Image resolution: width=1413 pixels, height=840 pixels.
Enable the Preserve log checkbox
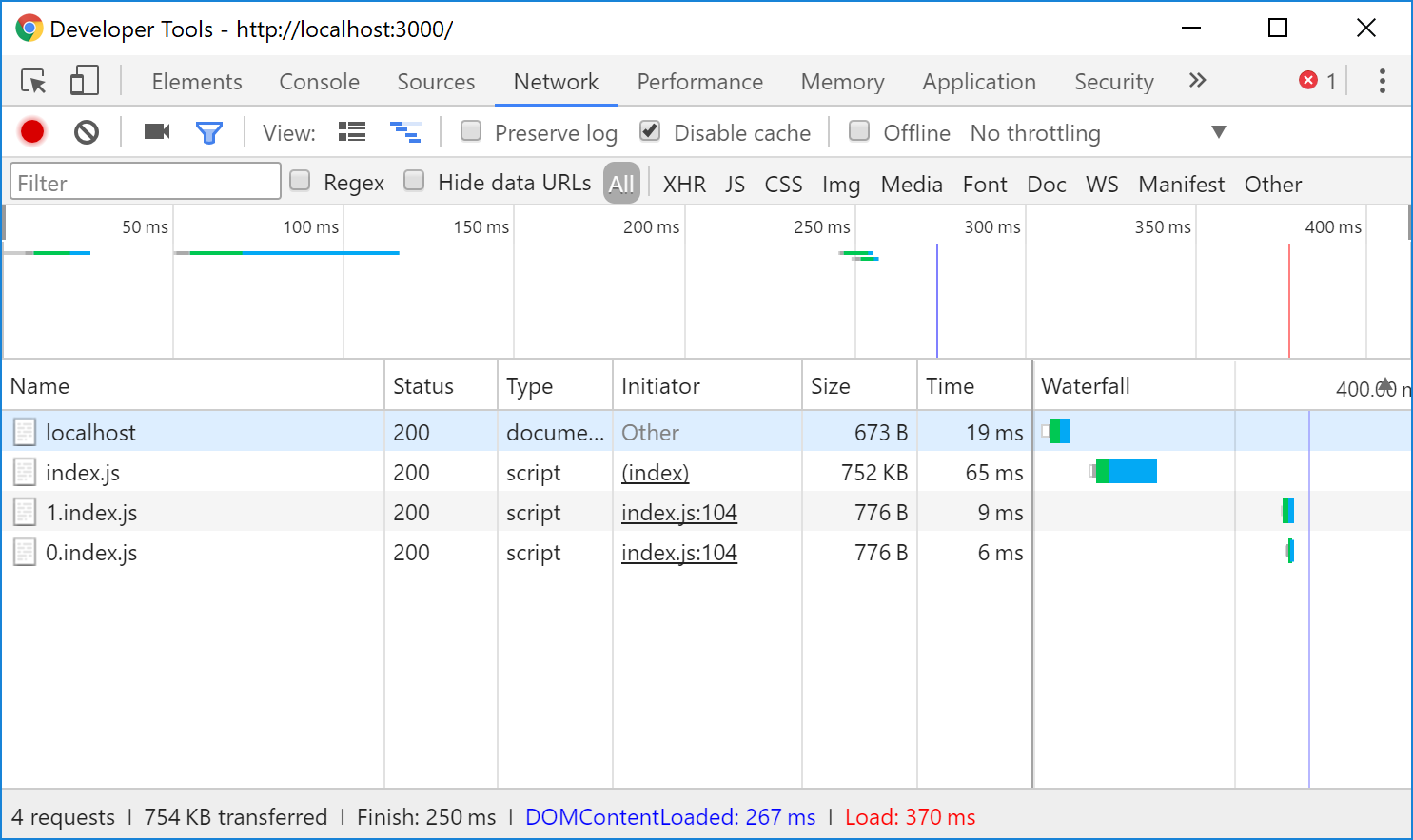tap(471, 131)
